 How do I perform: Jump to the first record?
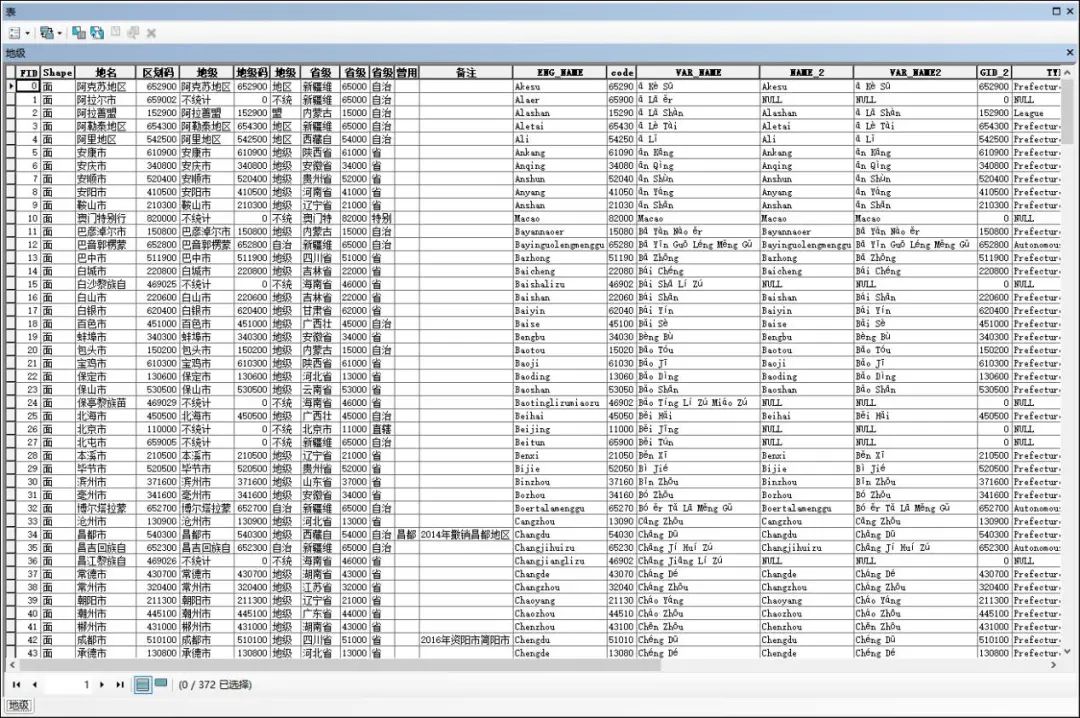point(17,684)
